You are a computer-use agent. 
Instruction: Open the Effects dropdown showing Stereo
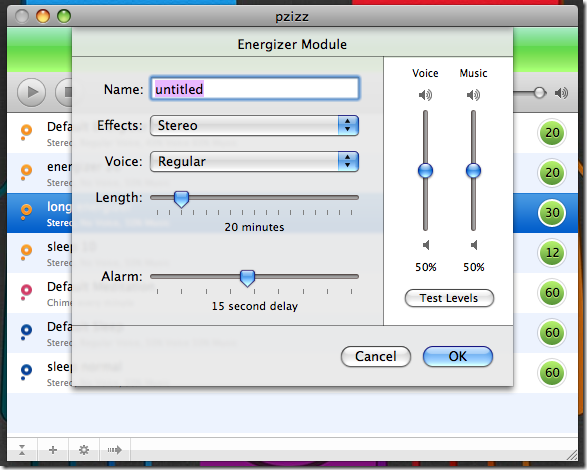(254, 125)
